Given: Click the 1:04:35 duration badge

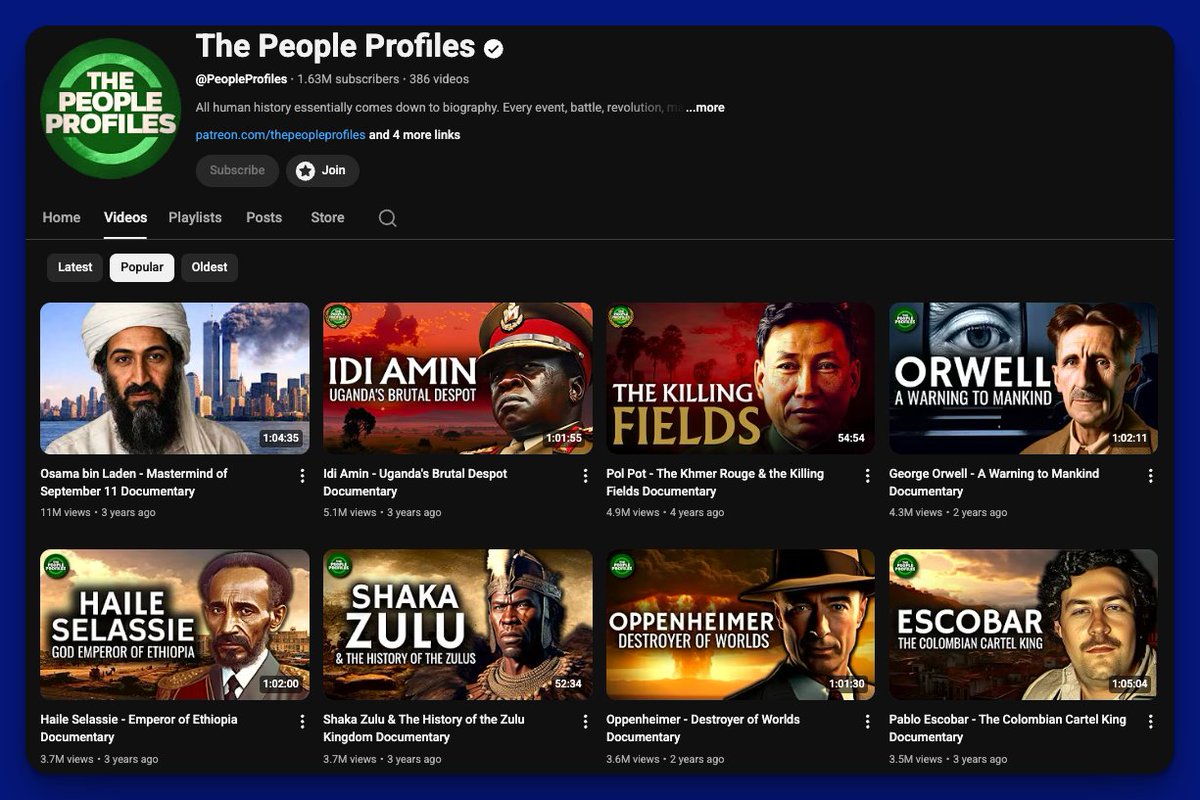Looking at the screenshot, I should pos(281,438).
